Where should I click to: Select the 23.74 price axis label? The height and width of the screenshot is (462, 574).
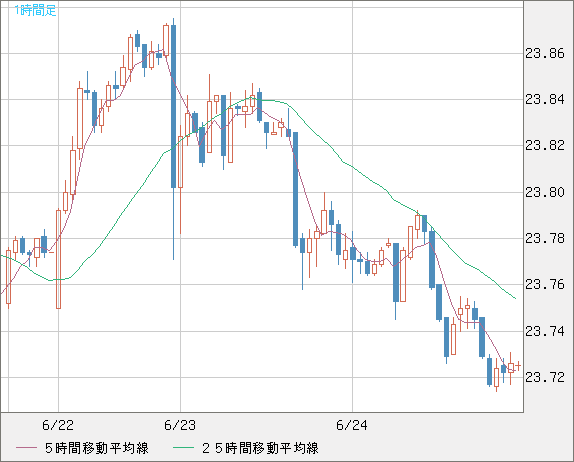coord(545,331)
